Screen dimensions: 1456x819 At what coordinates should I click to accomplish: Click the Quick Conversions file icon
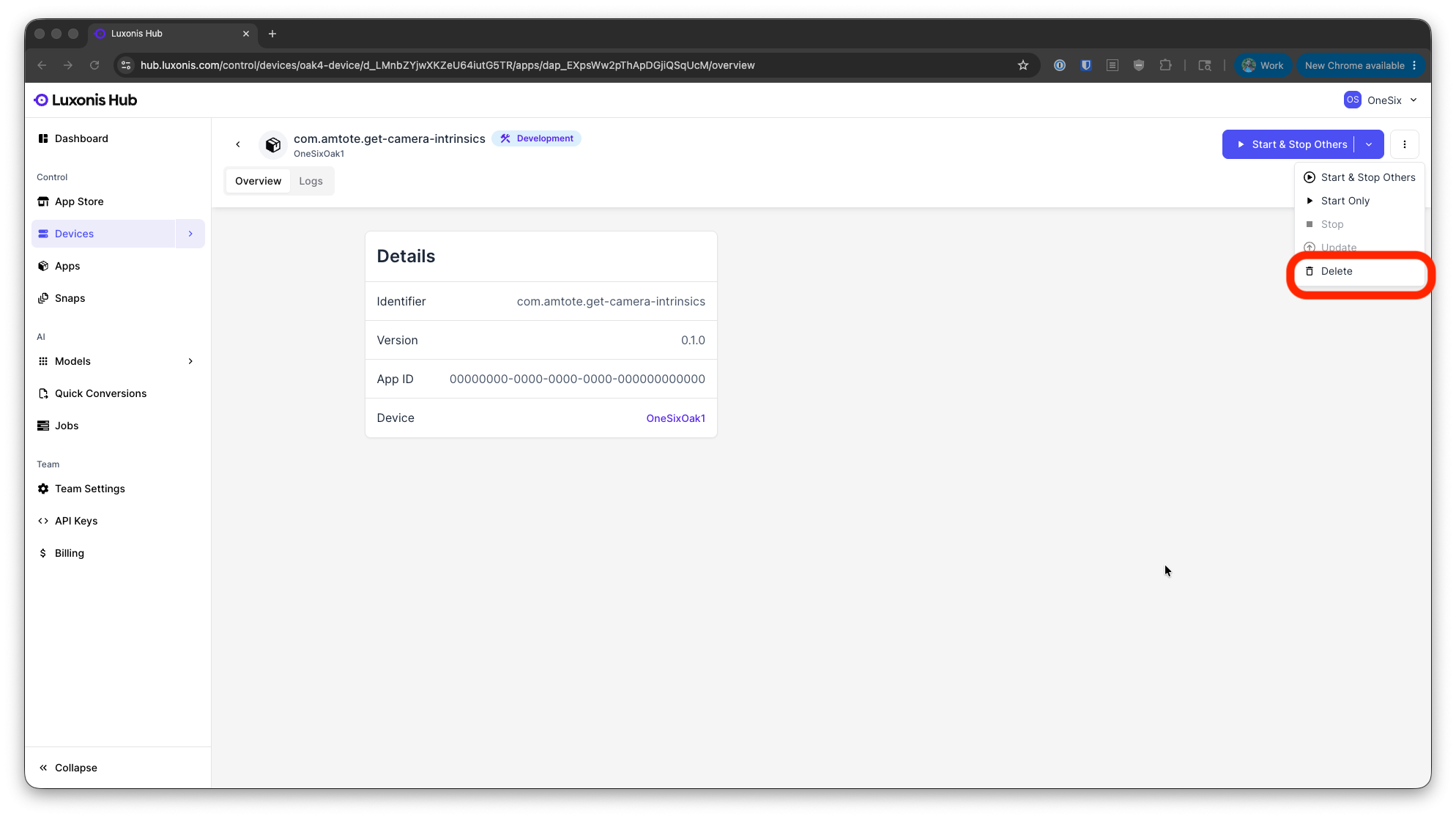tap(43, 393)
